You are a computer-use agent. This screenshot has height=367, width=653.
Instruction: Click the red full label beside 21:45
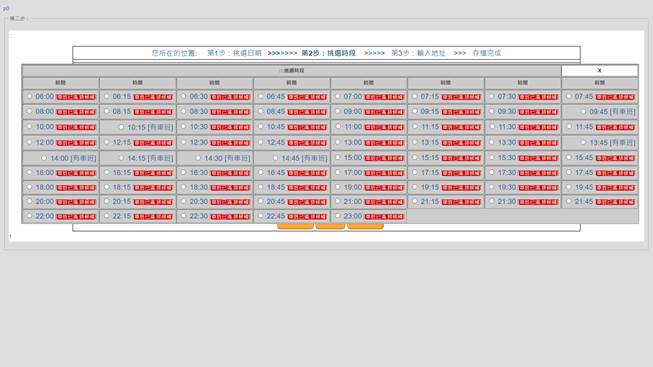615,202
